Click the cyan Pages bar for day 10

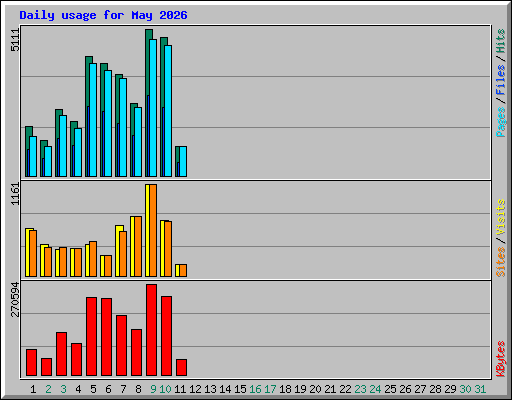[168, 111]
